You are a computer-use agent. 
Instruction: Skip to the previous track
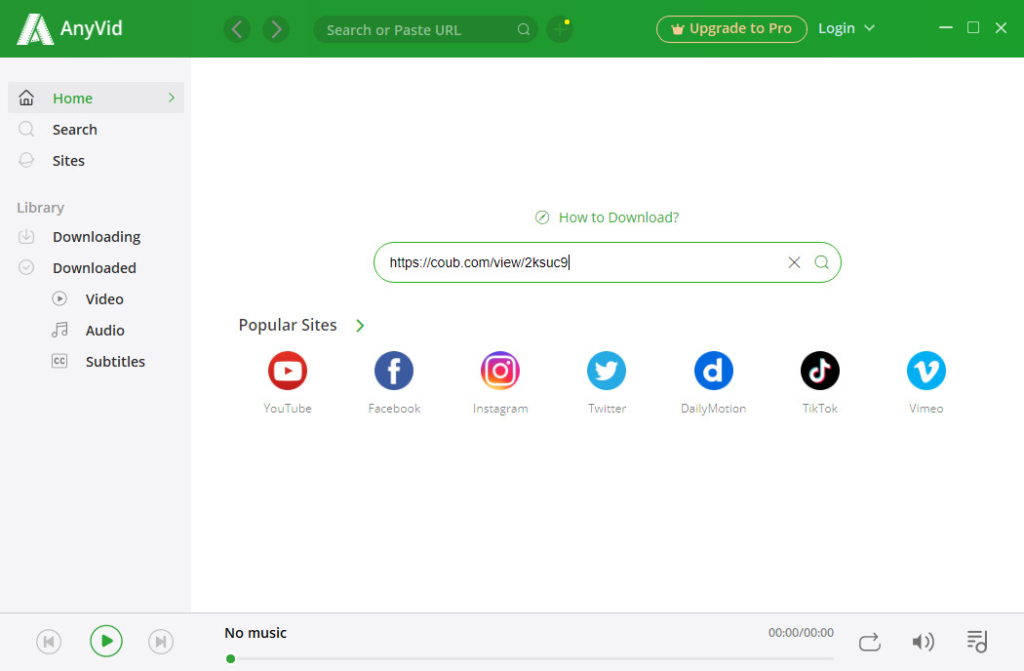(49, 642)
